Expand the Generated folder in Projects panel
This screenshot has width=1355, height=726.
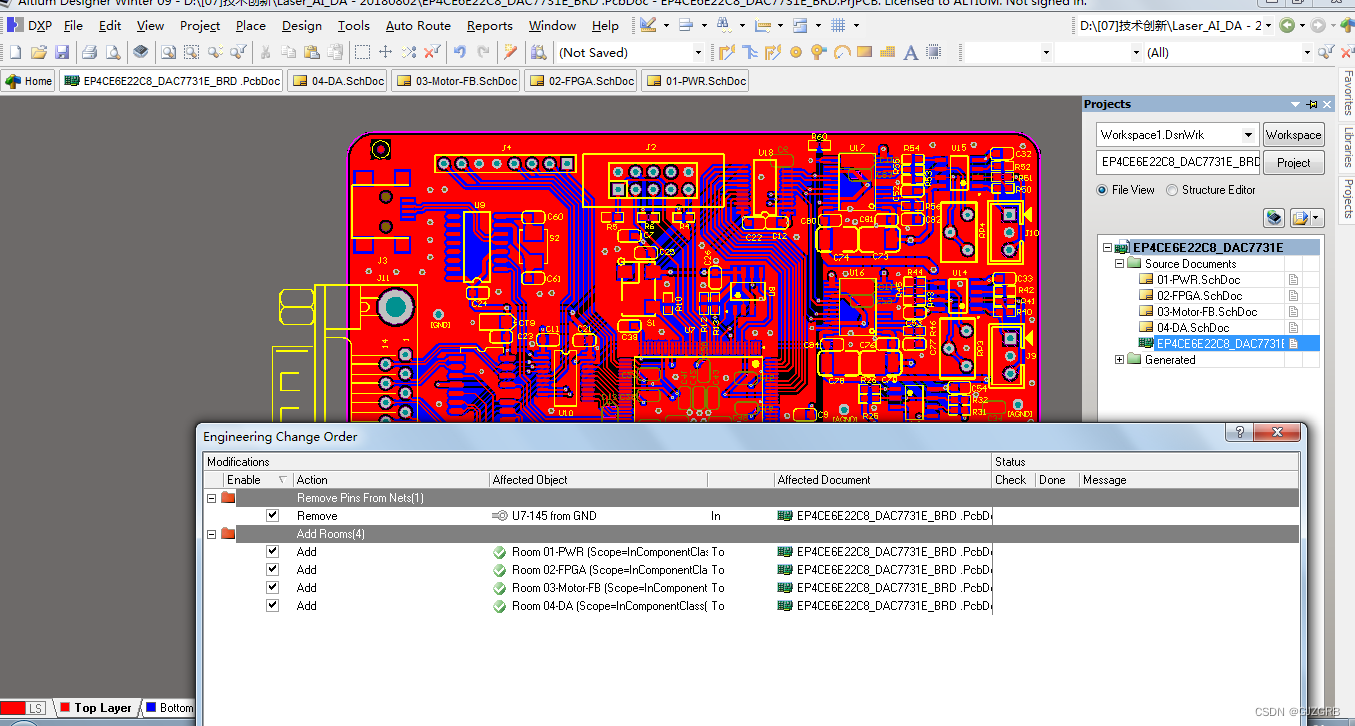1120,359
